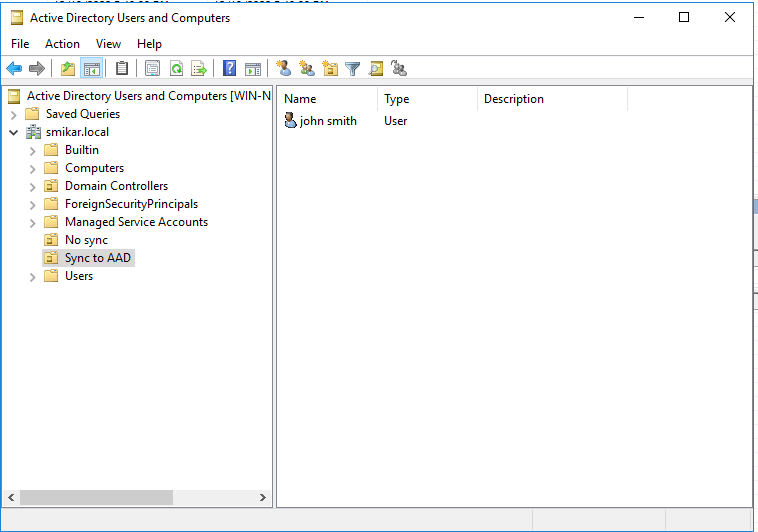758x532 pixels.
Task: Expand the Computers container
Action: coord(32,169)
